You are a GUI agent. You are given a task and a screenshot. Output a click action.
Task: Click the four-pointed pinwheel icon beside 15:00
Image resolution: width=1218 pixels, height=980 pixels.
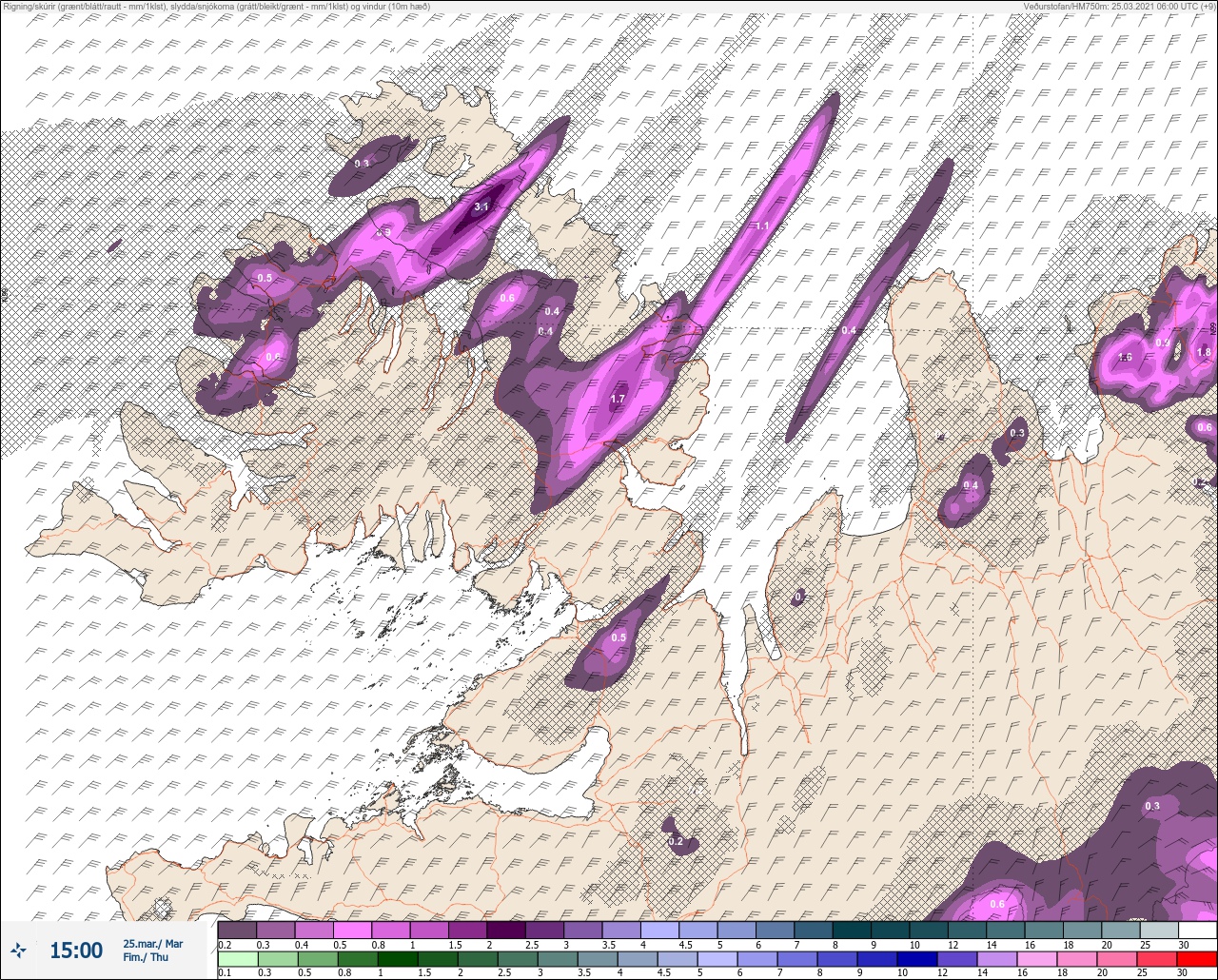pos(18,950)
